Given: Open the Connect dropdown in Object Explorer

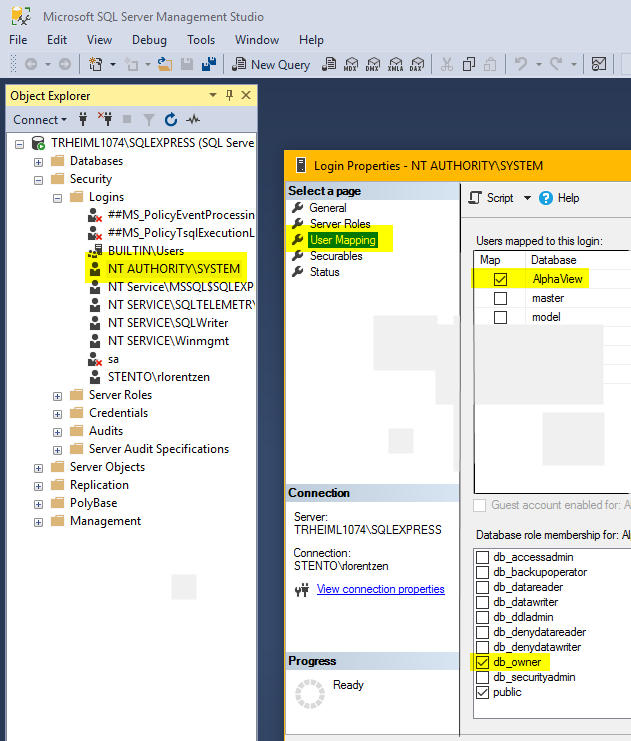Looking at the screenshot, I should pos(41,120).
